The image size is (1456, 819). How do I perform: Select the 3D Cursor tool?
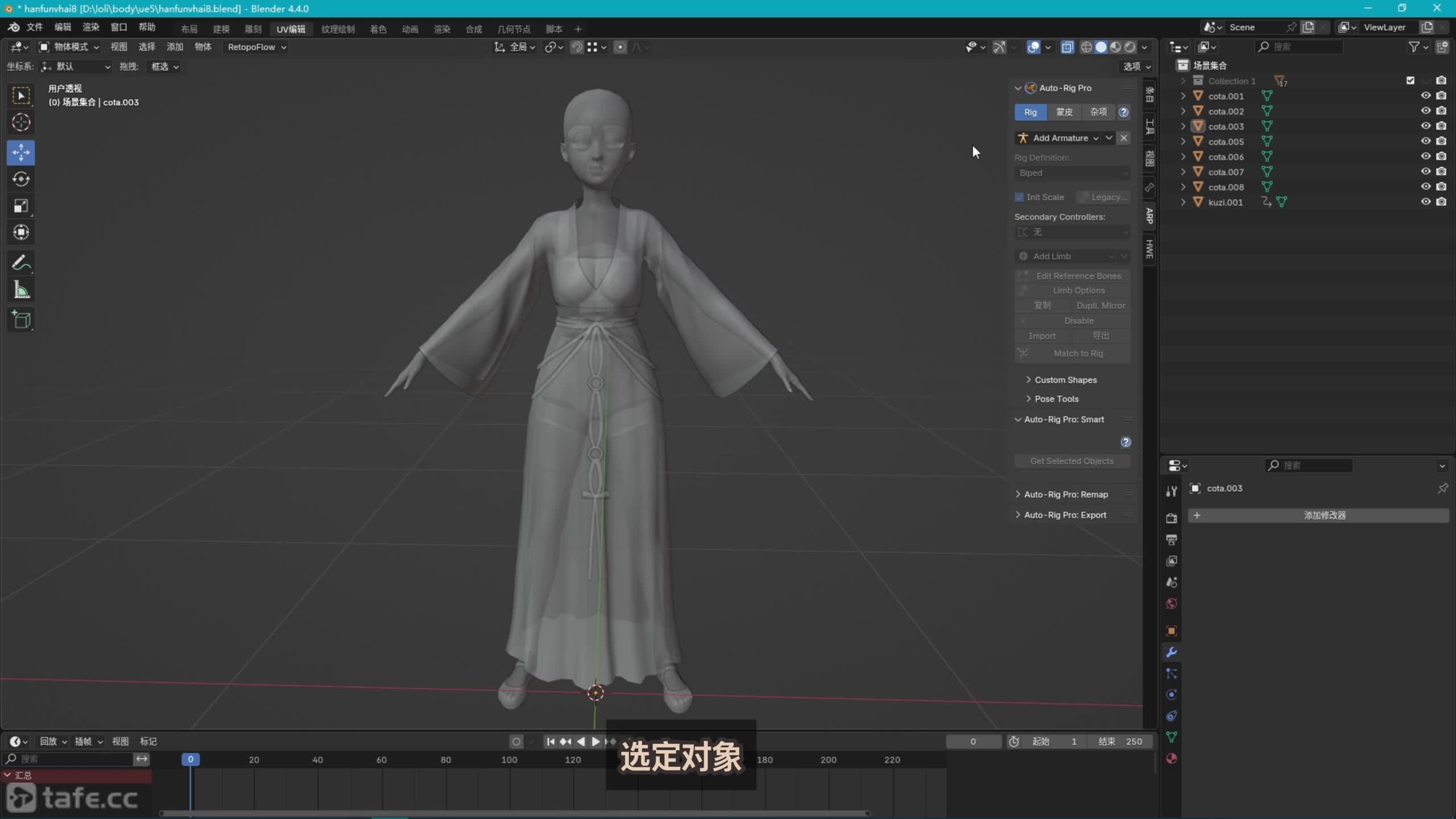21,122
